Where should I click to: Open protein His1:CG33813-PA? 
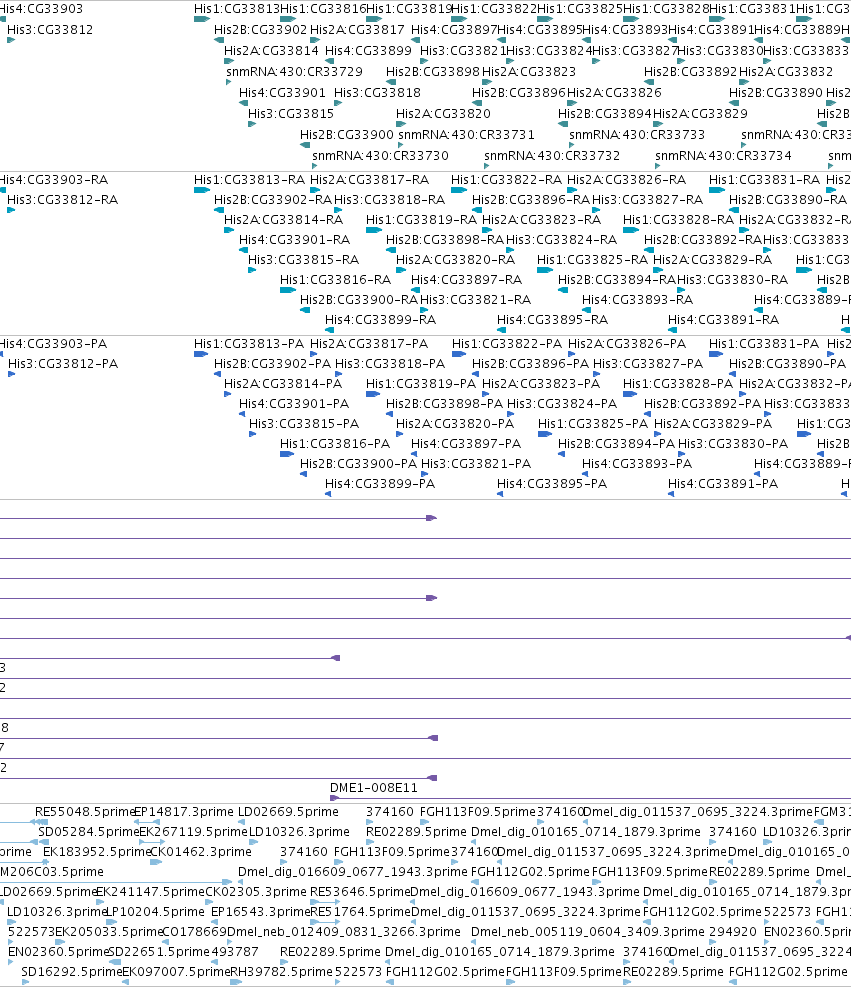(x=249, y=344)
